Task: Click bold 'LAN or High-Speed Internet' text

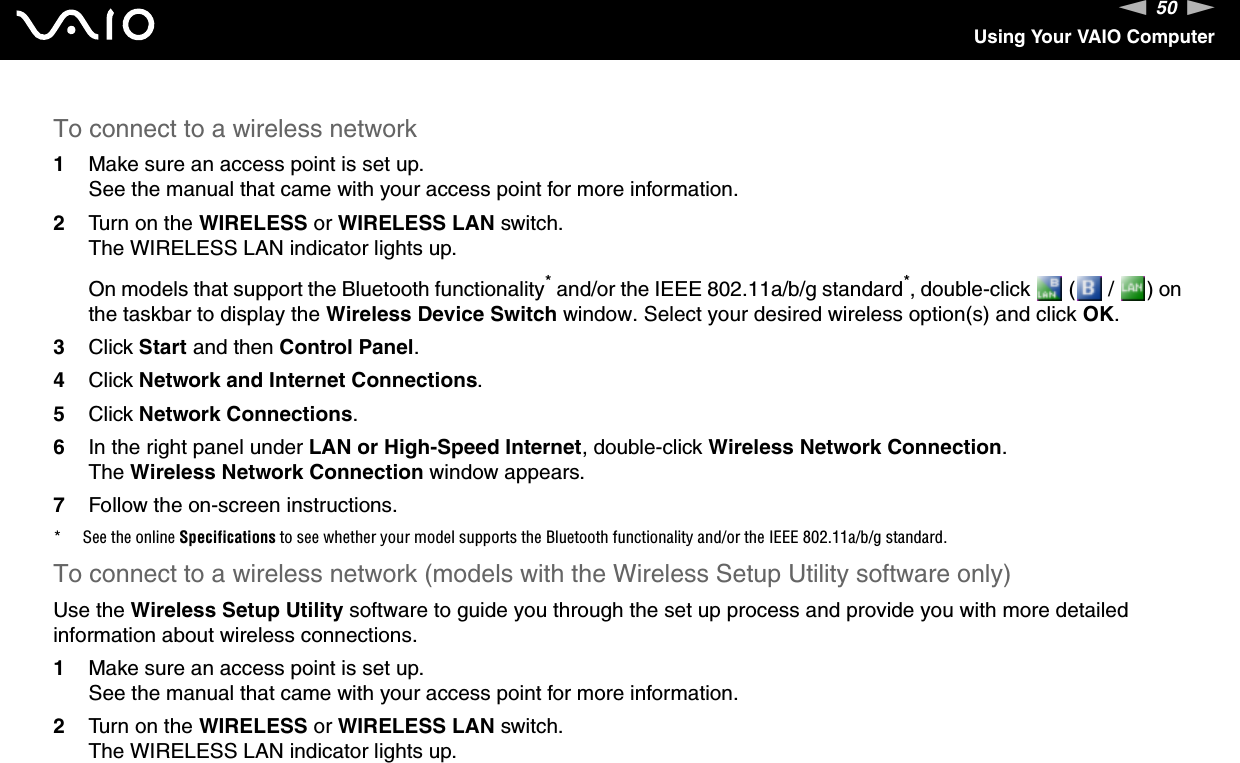Action: pyautogui.click(x=446, y=447)
